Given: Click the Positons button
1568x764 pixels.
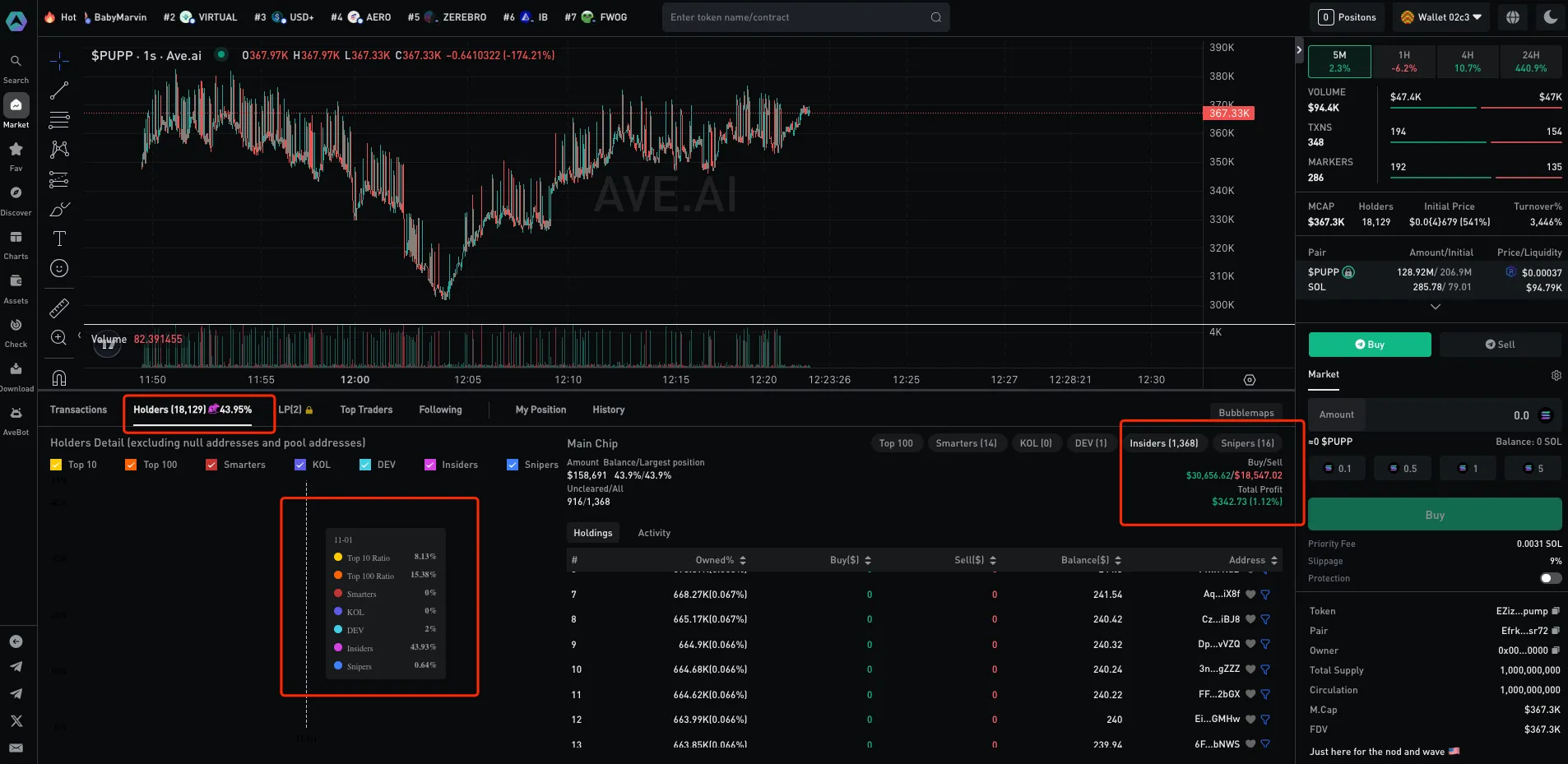Looking at the screenshot, I should tap(1348, 17).
